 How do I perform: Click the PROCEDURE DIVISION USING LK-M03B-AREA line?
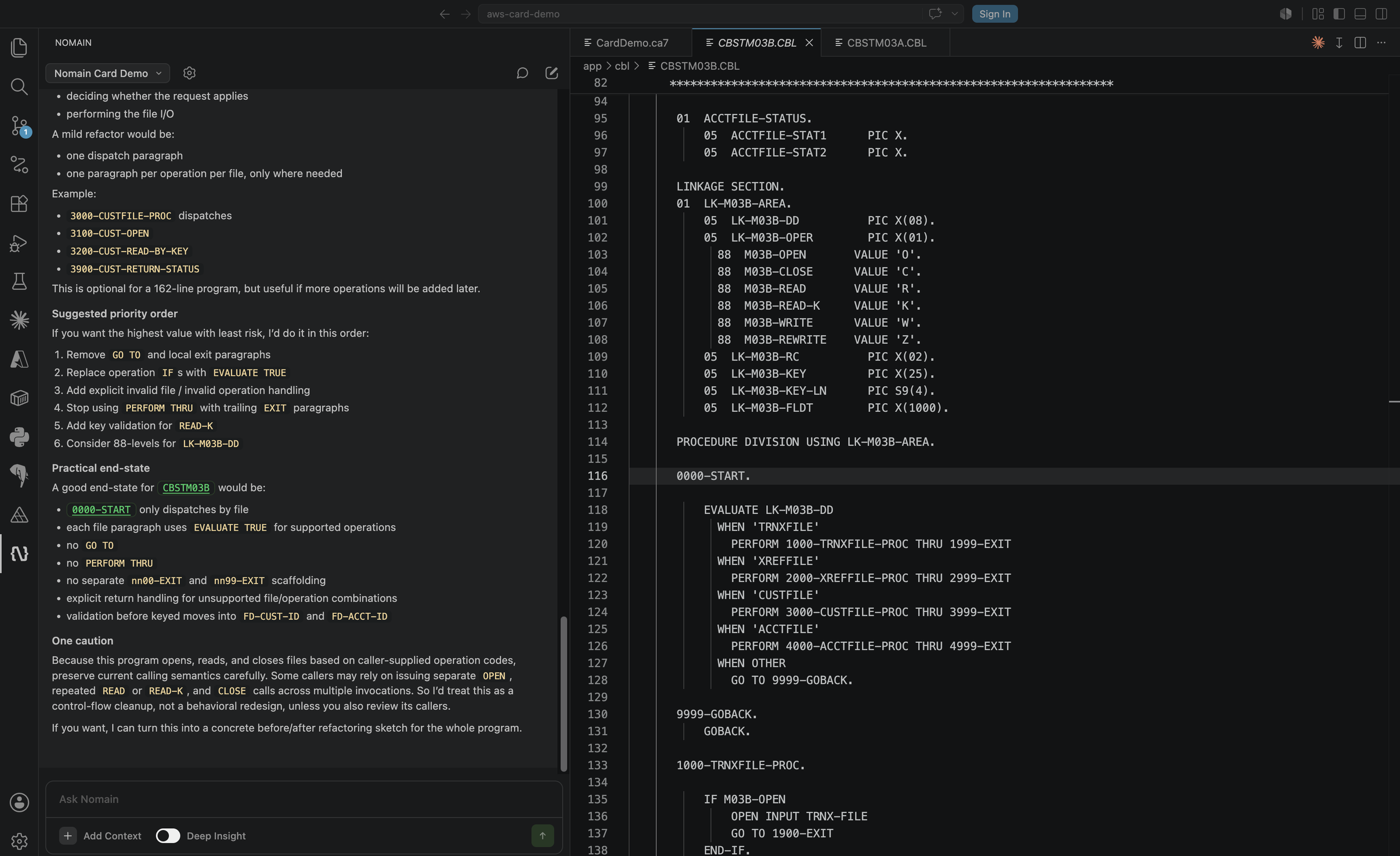point(805,442)
